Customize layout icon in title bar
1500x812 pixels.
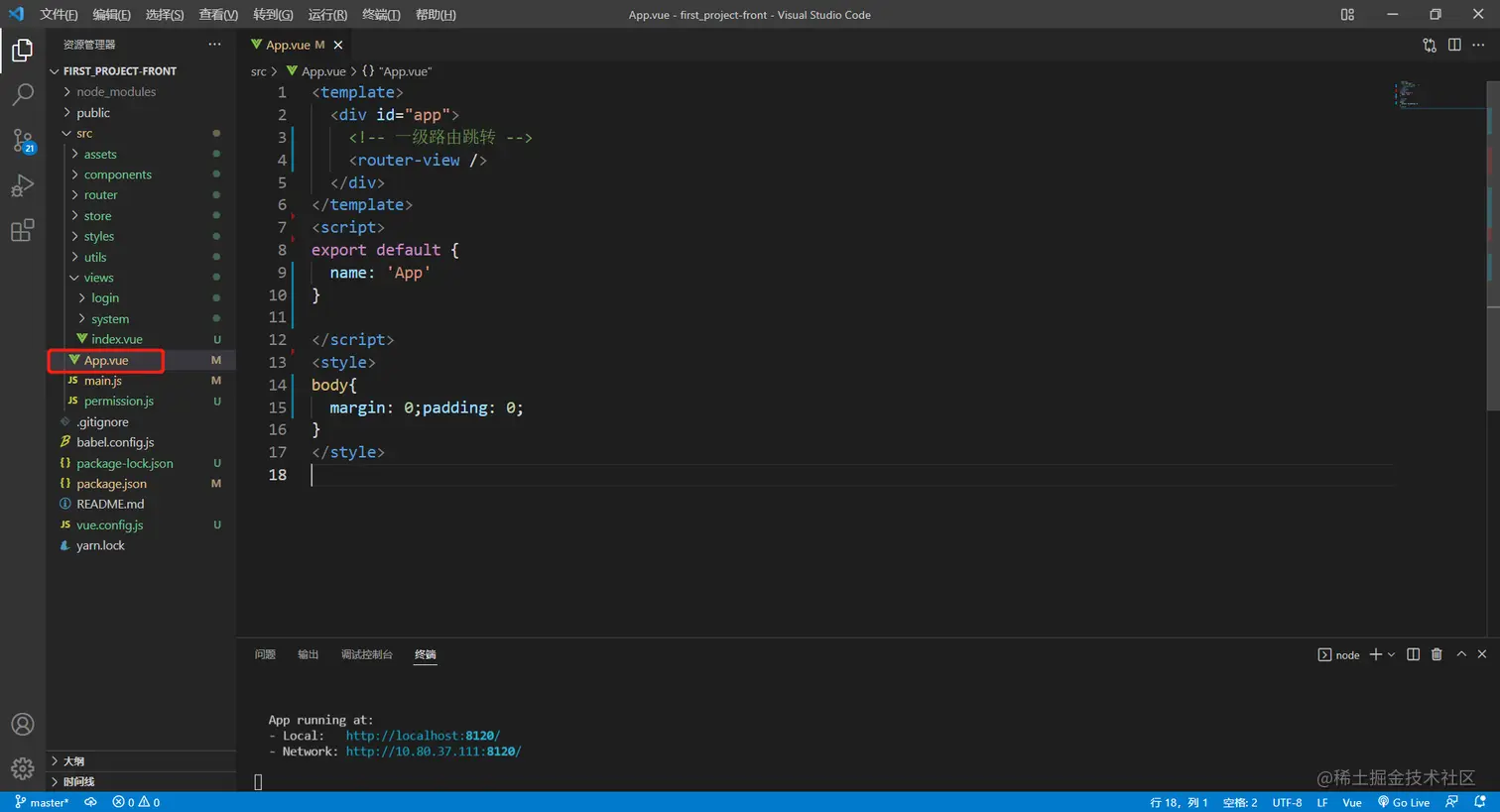pos(1347,14)
